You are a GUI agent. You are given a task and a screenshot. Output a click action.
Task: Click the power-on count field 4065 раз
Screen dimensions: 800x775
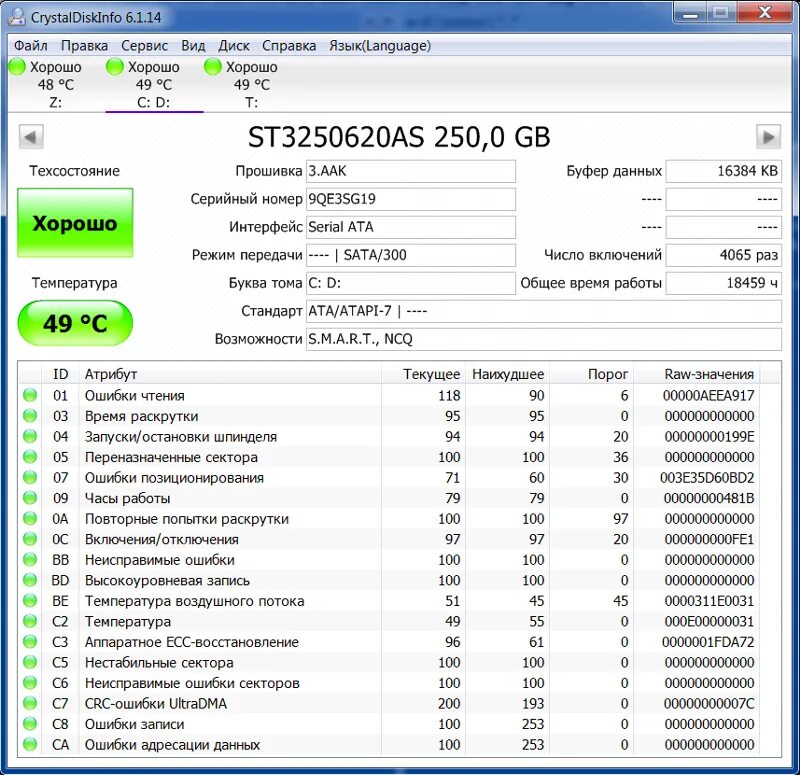click(x=723, y=255)
